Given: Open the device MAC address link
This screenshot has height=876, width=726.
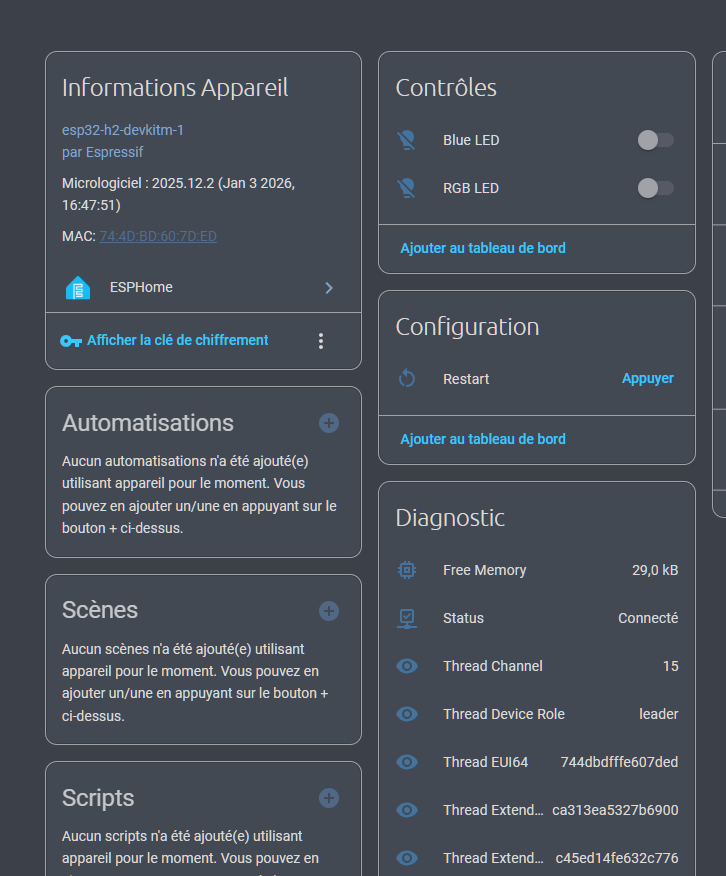Looking at the screenshot, I should (x=158, y=236).
